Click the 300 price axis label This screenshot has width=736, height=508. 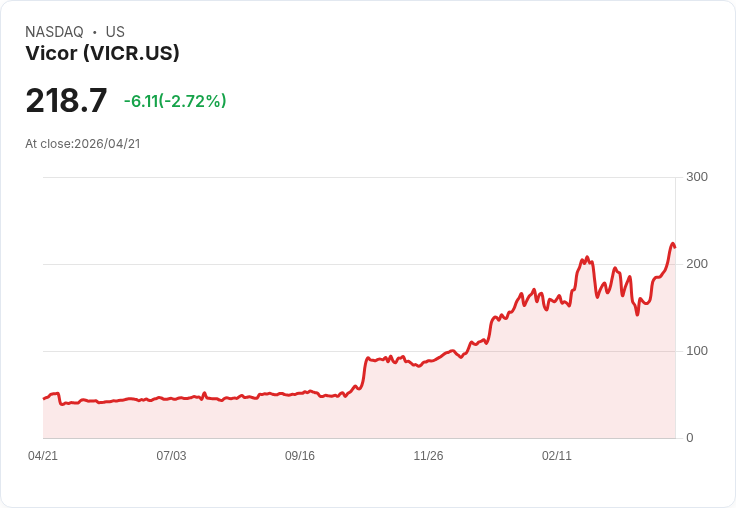click(697, 177)
